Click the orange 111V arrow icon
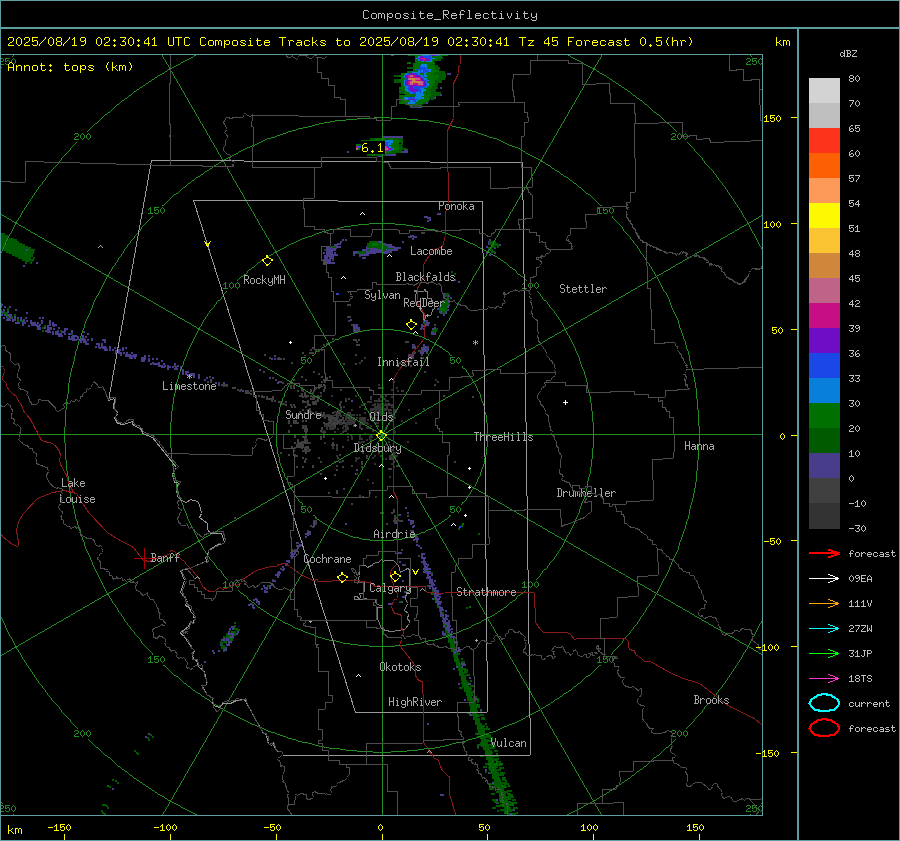900x841 pixels. point(824,603)
